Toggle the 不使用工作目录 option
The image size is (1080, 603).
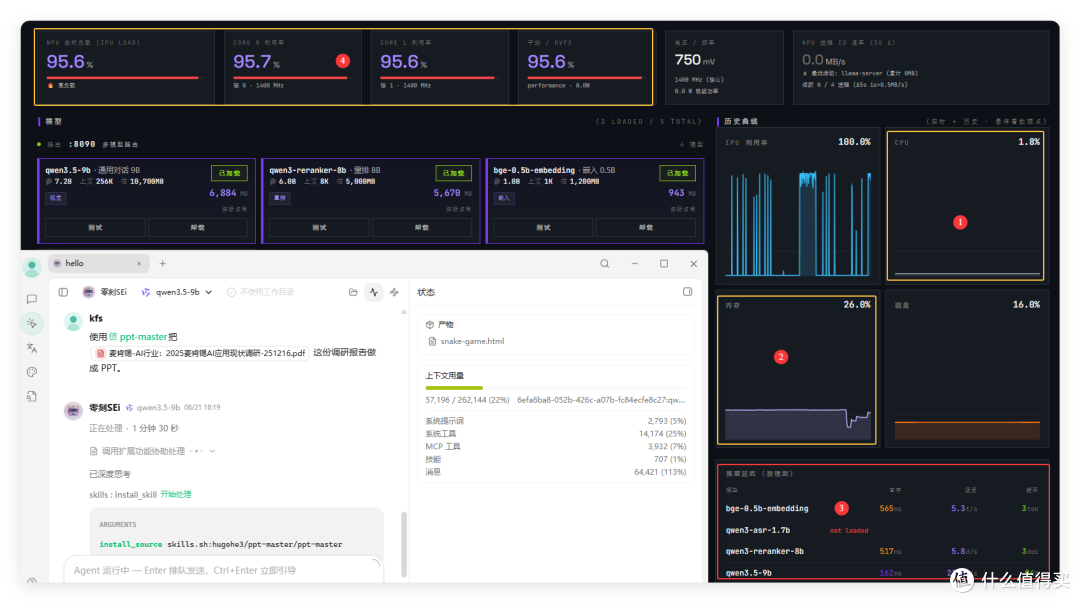click(261, 292)
